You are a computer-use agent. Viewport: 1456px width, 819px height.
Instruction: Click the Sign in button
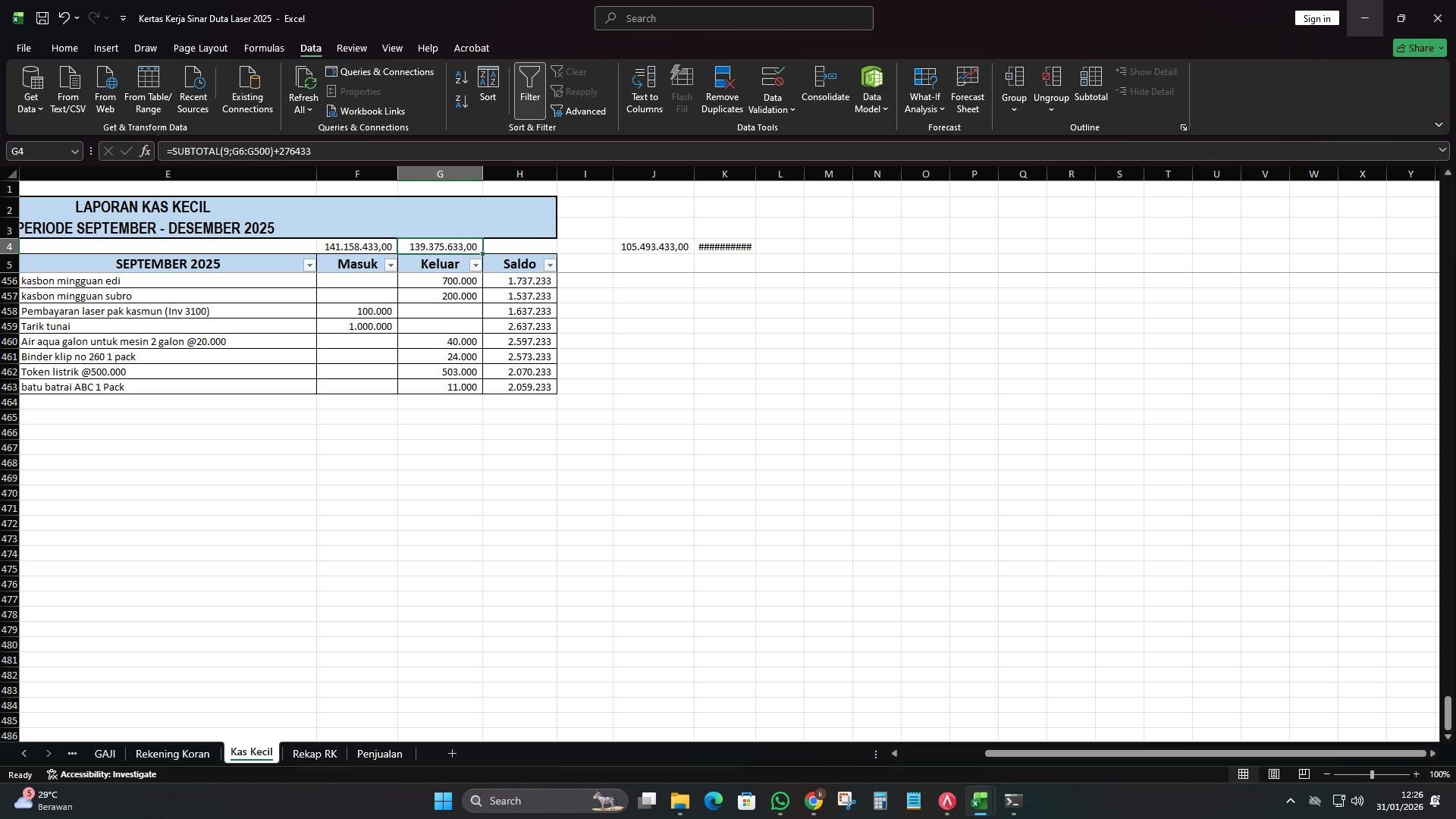click(x=1316, y=17)
